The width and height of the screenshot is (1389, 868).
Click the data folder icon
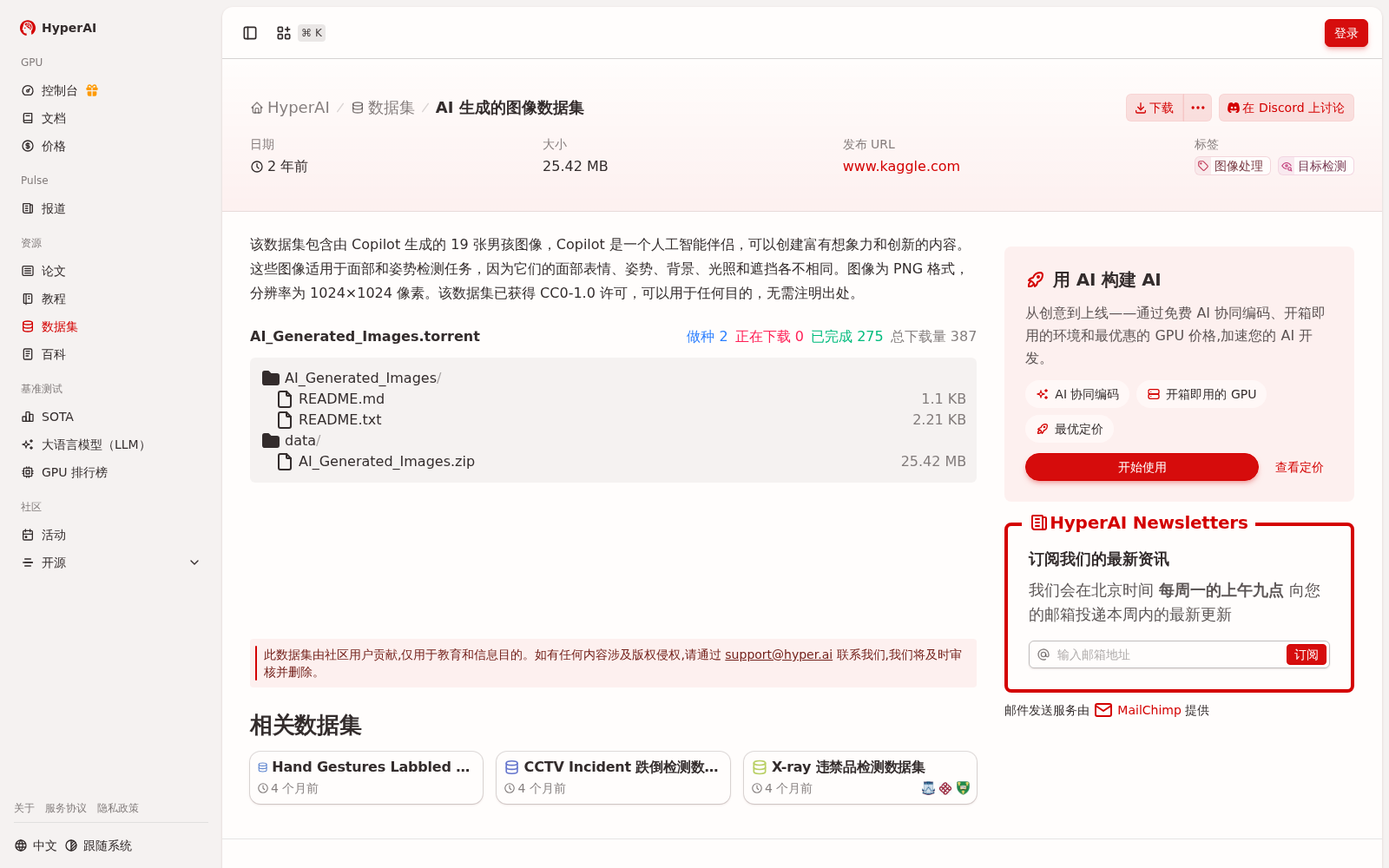tap(271, 440)
